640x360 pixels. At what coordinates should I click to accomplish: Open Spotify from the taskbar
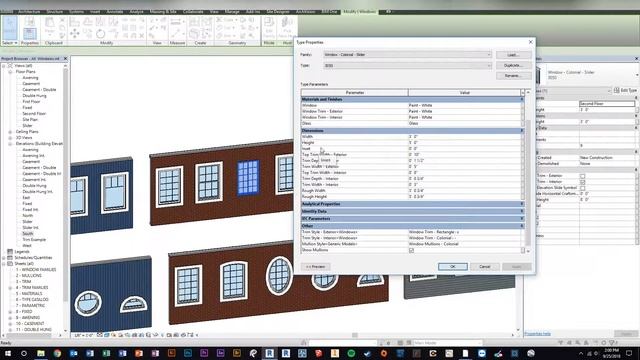click(x=351, y=353)
